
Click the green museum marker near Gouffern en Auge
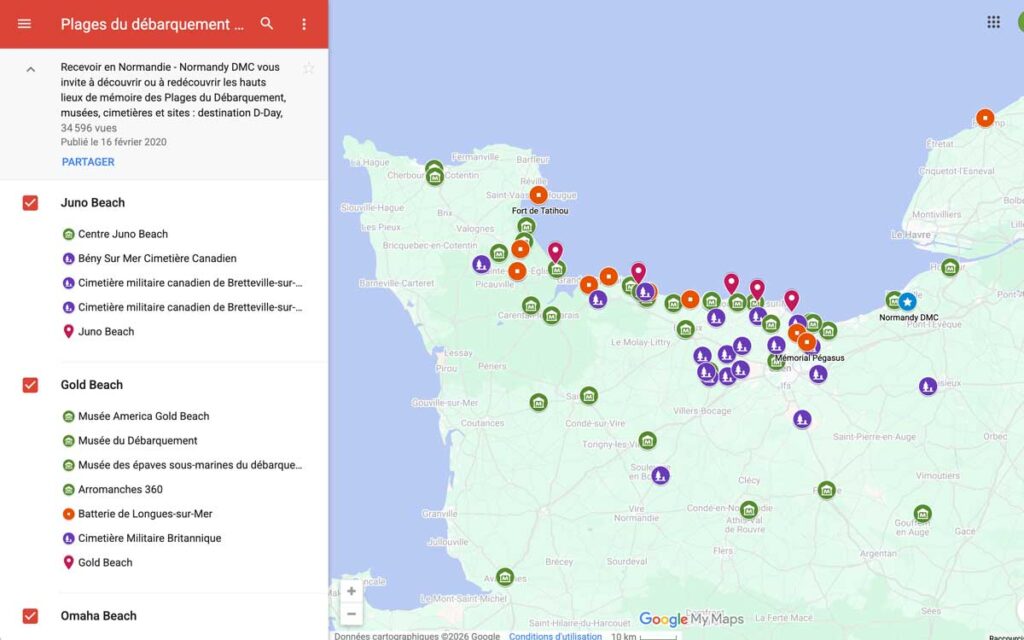coord(922,514)
